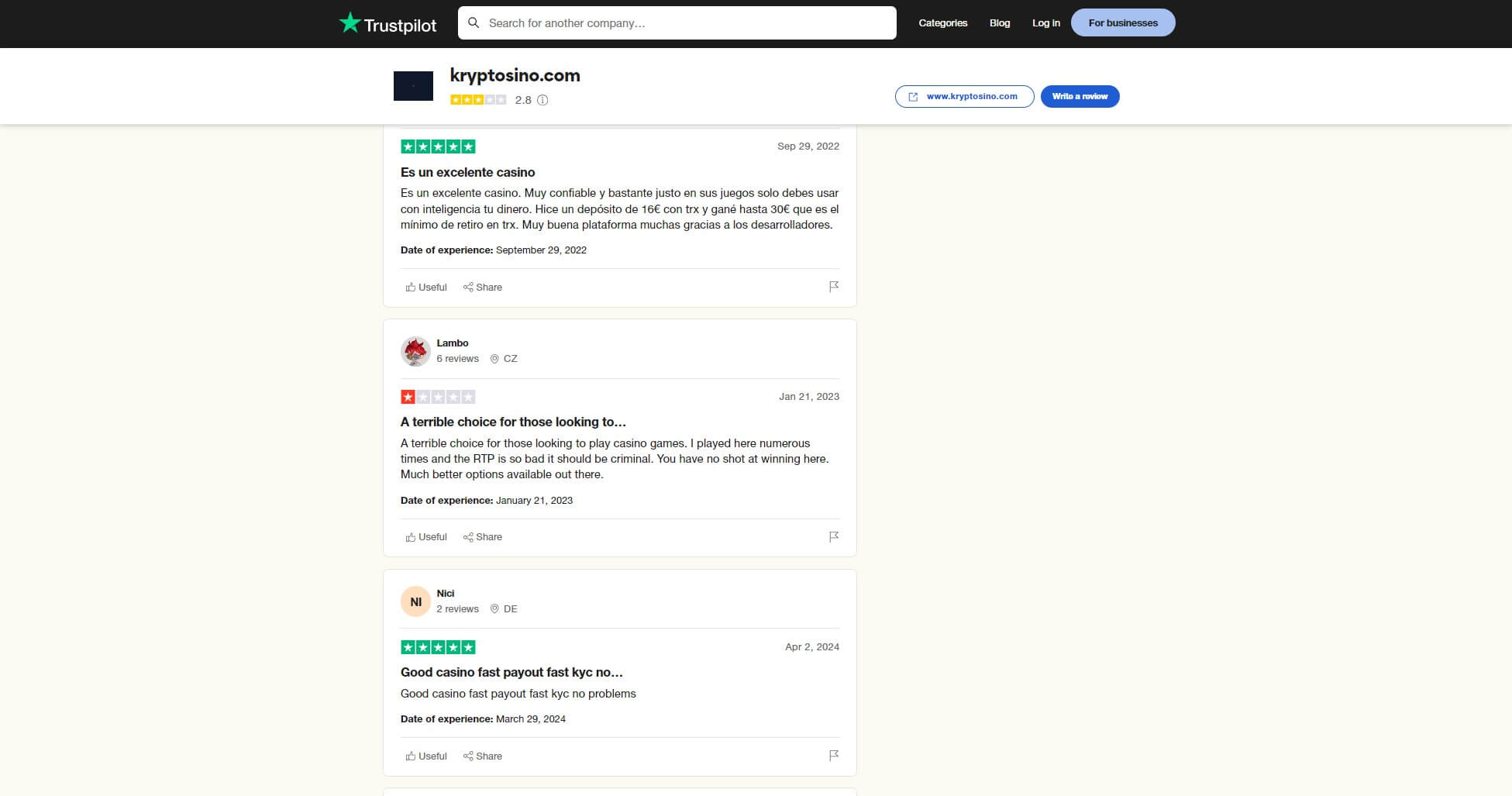Click the For businesses button
The width and height of the screenshot is (1512, 796).
click(x=1123, y=22)
